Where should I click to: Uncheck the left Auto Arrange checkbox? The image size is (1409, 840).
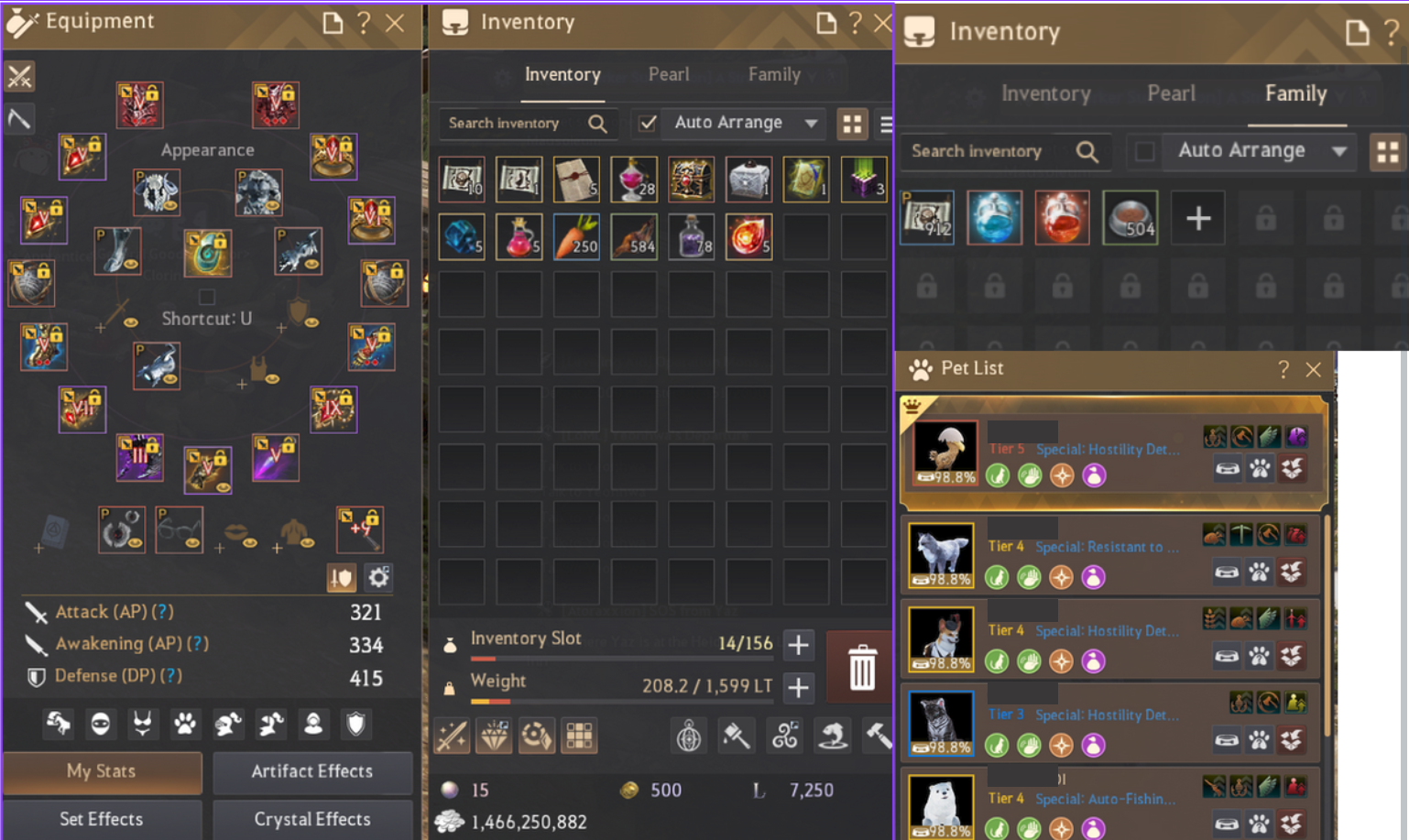coord(647,123)
